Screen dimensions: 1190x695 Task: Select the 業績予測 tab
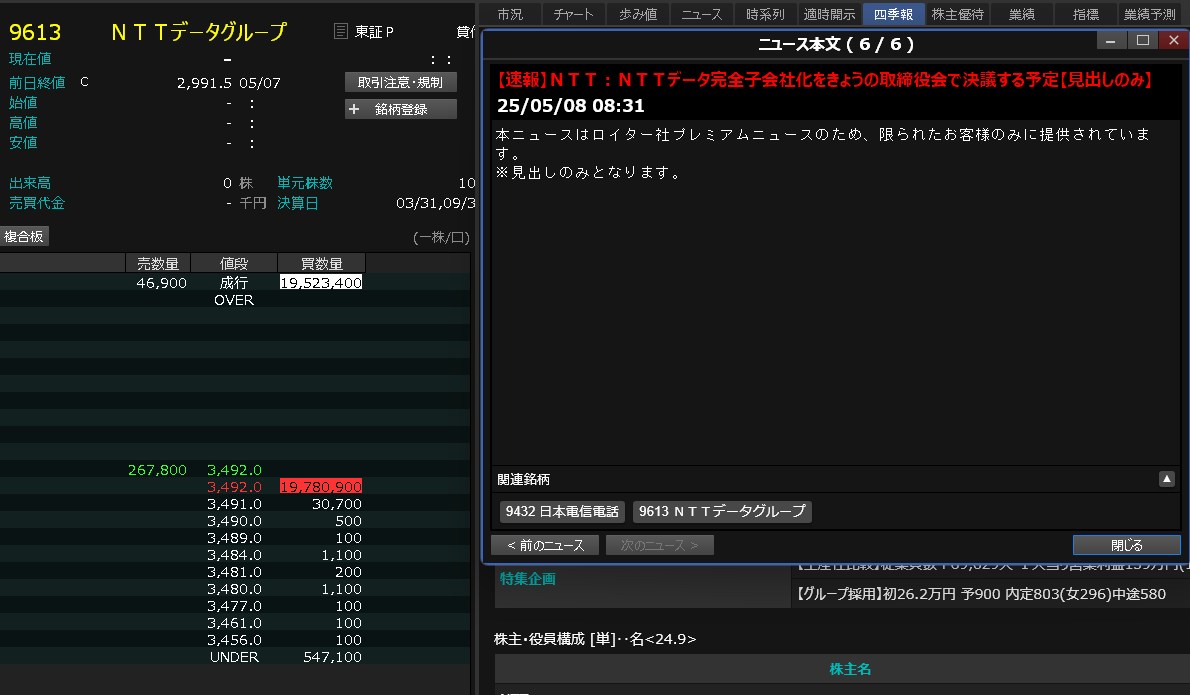pyautogui.click(x=1149, y=14)
